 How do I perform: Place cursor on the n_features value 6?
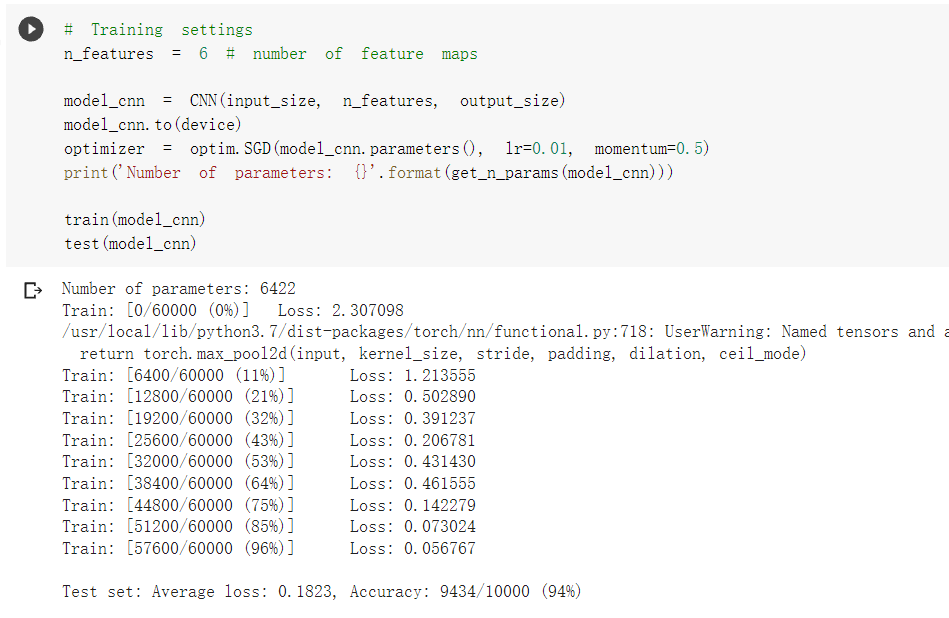[203, 54]
